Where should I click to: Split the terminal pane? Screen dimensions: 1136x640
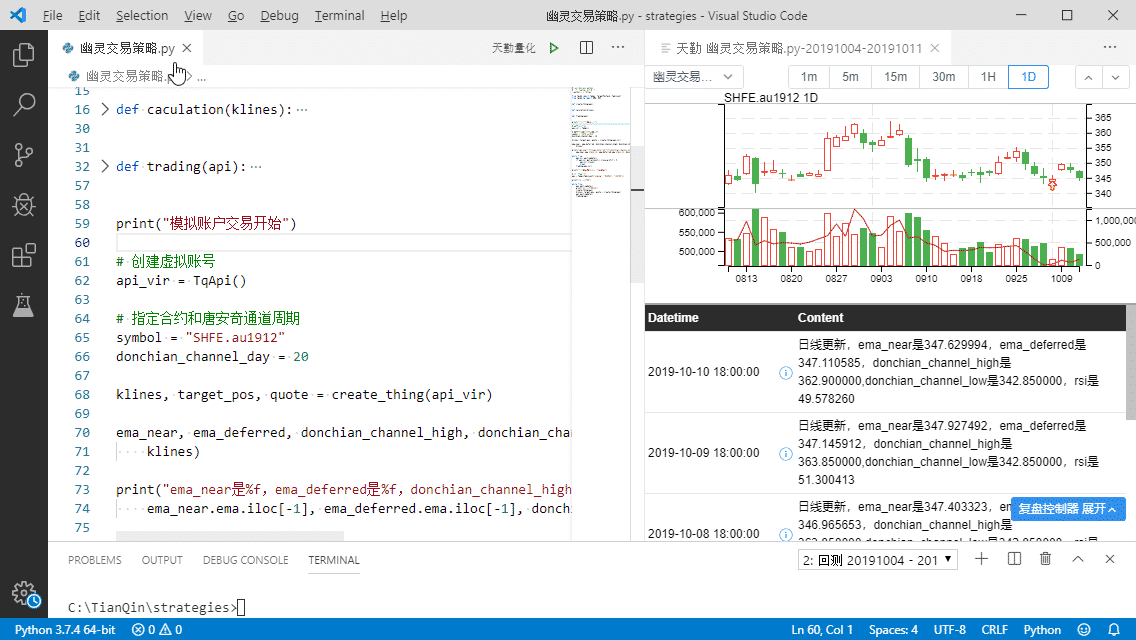(x=1014, y=559)
